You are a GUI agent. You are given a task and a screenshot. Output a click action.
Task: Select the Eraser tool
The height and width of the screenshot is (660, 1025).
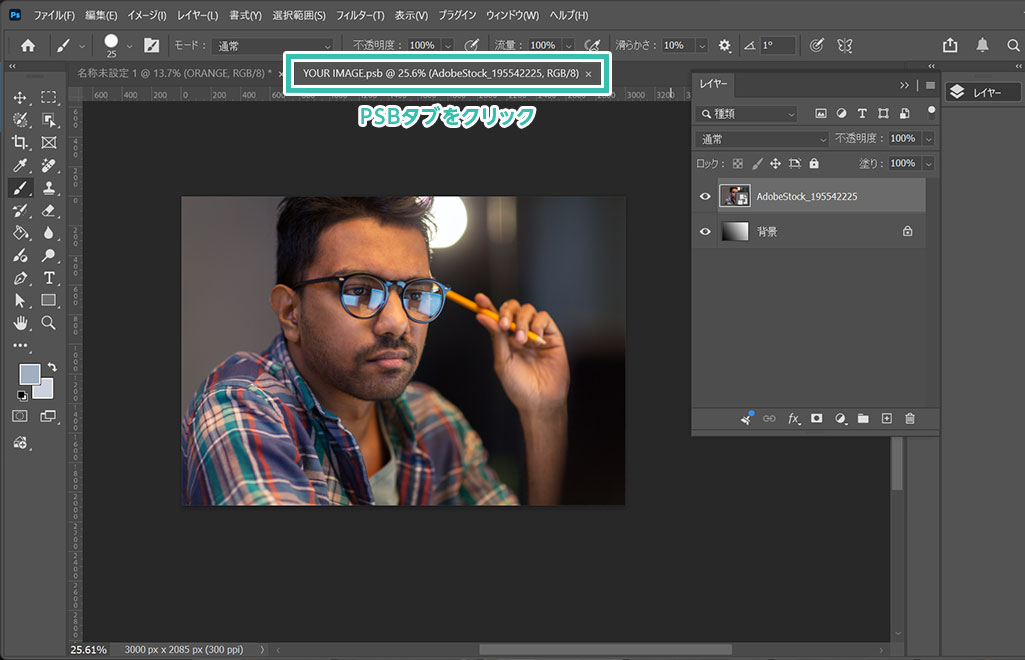point(48,210)
